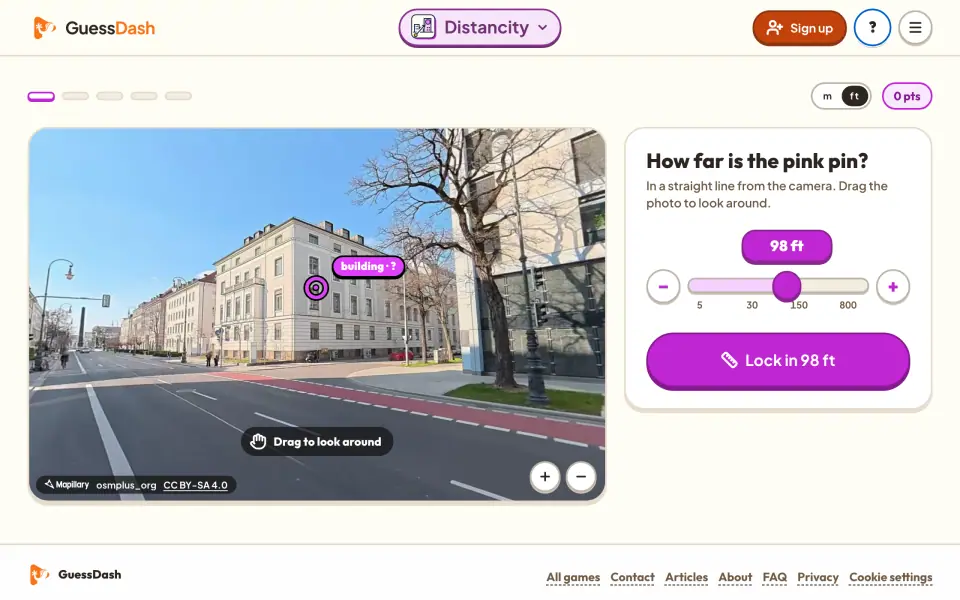The image size is (960, 600).
Task: Open the Mapillary attribution link
Action: tap(67, 485)
